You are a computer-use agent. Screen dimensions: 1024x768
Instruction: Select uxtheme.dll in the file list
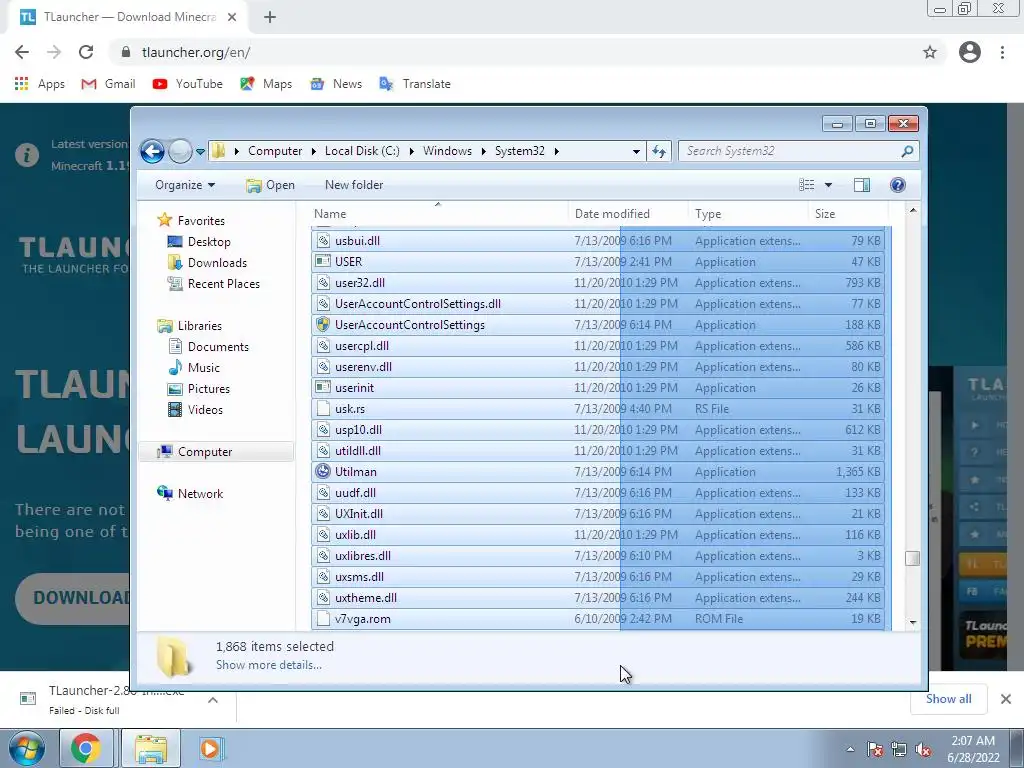click(366, 598)
